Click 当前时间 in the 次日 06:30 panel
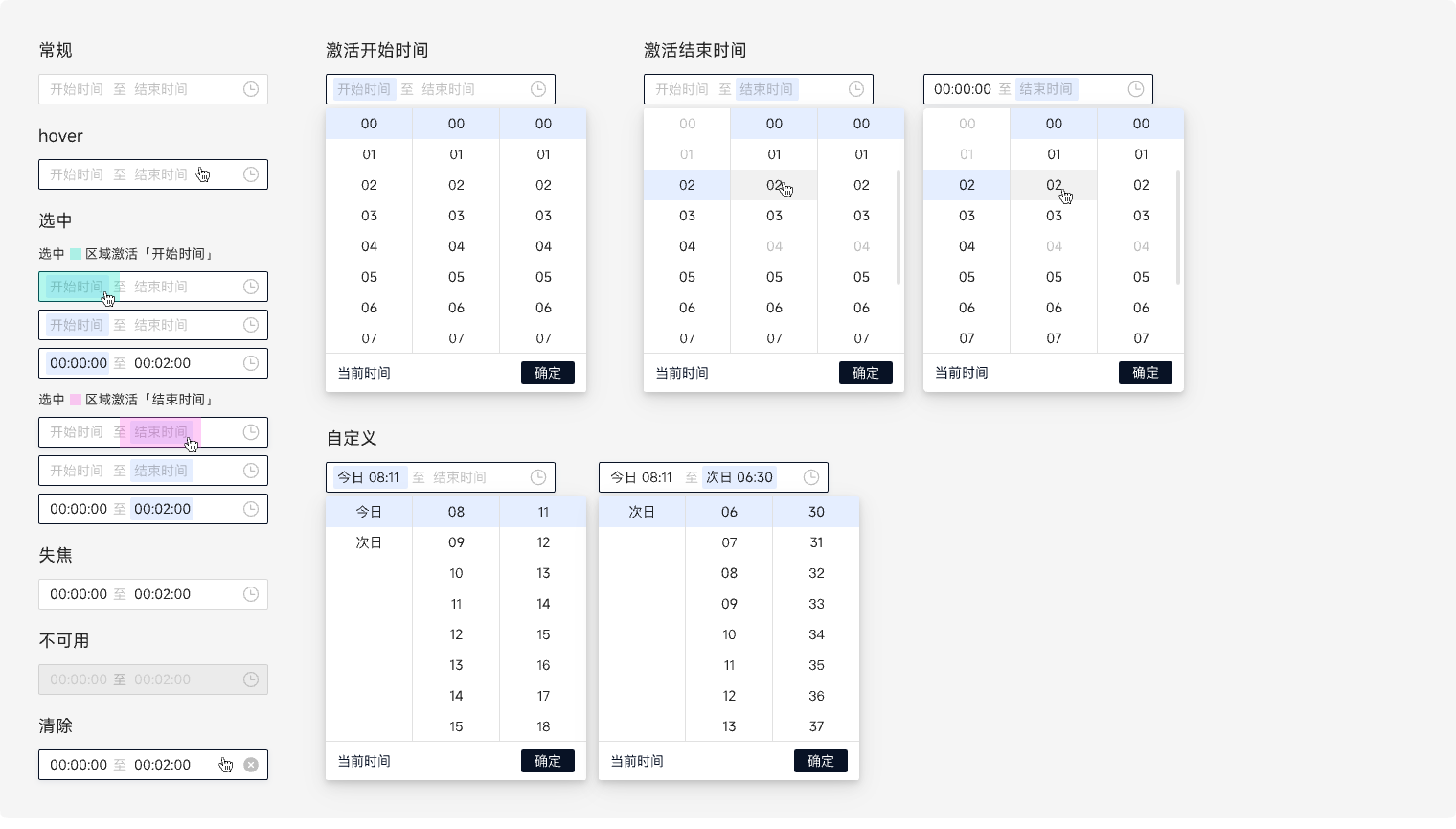Viewport: 1456px width, 829px height. tap(637, 761)
